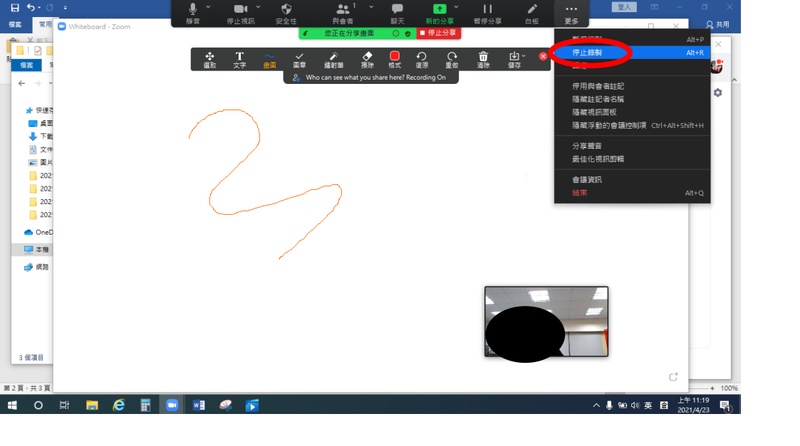
Task: Click the settings gear behind the menu
Action: coord(717,92)
